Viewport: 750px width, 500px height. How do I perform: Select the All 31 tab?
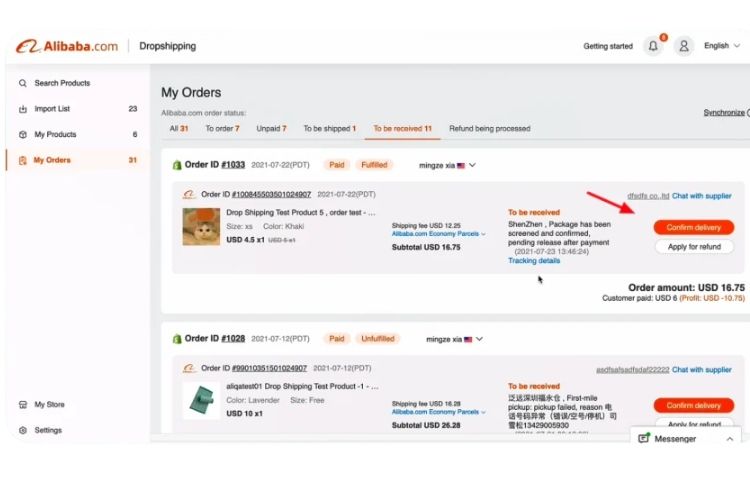(x=179, y=129)
